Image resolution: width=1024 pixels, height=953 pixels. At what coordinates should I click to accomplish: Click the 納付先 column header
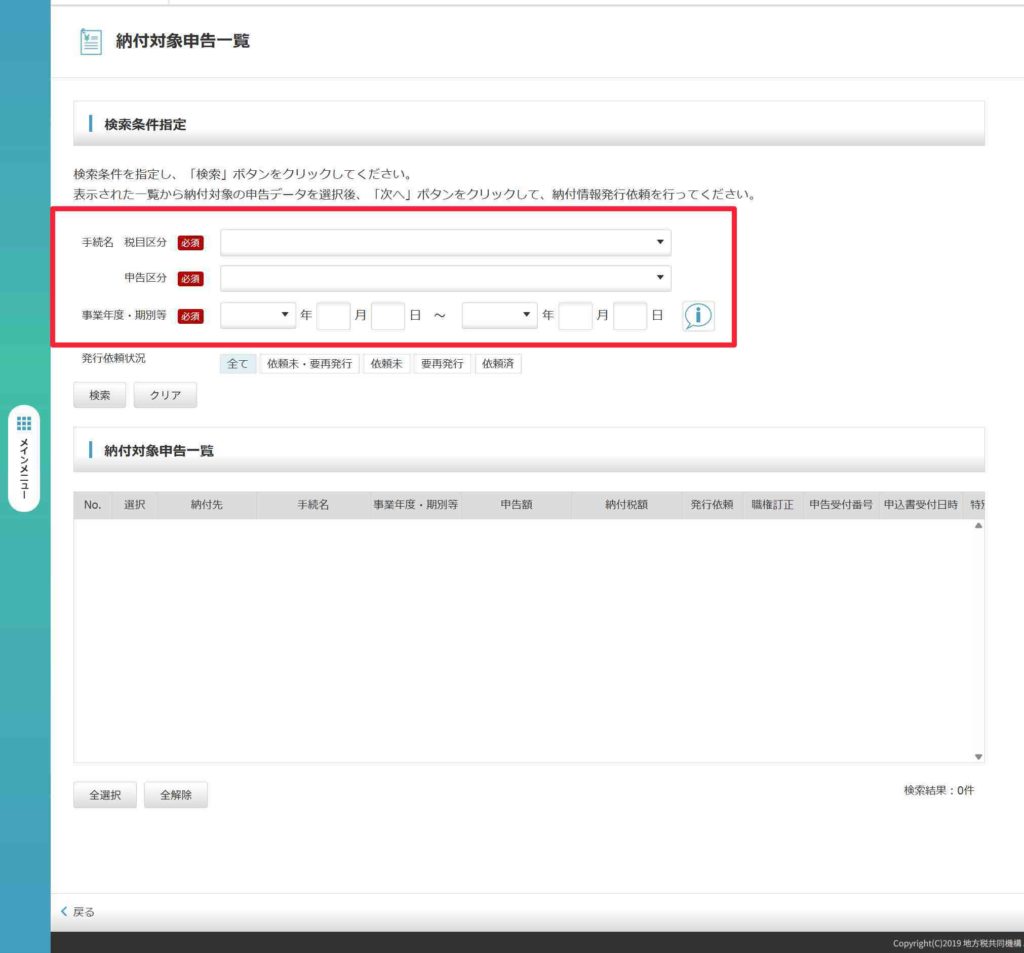pyautogui.click(x=207, y=505)
